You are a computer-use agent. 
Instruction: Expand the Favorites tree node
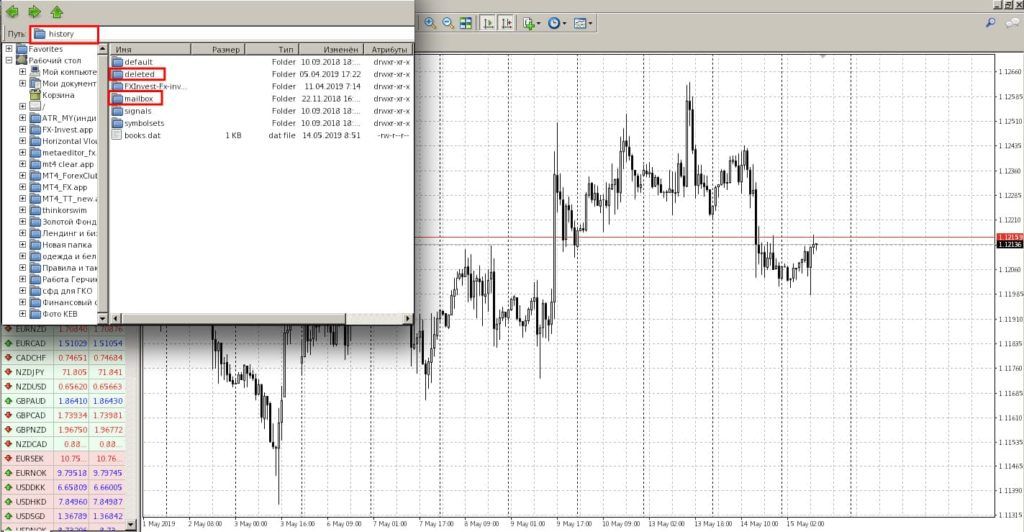(9, 48)
